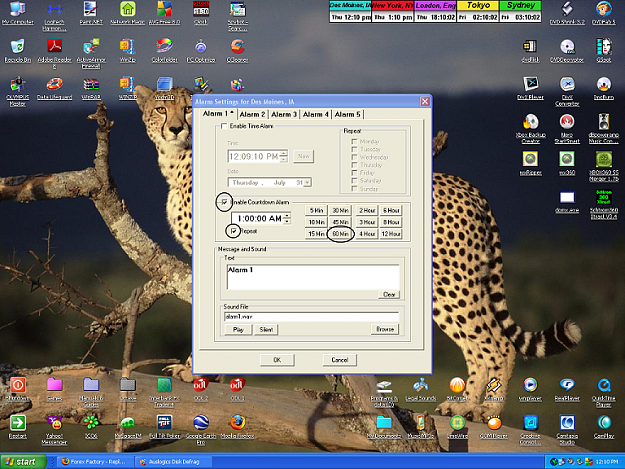Clear the alarm text message
Screen dimensions: 625x469
click(x=389, y=294)
